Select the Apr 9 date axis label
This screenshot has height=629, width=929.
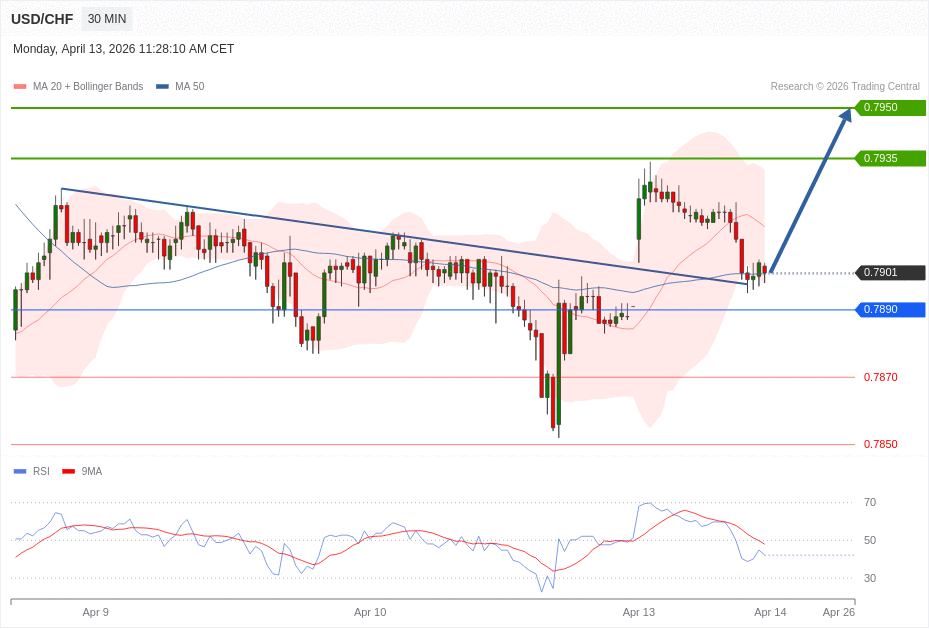[x=96, y=612]
